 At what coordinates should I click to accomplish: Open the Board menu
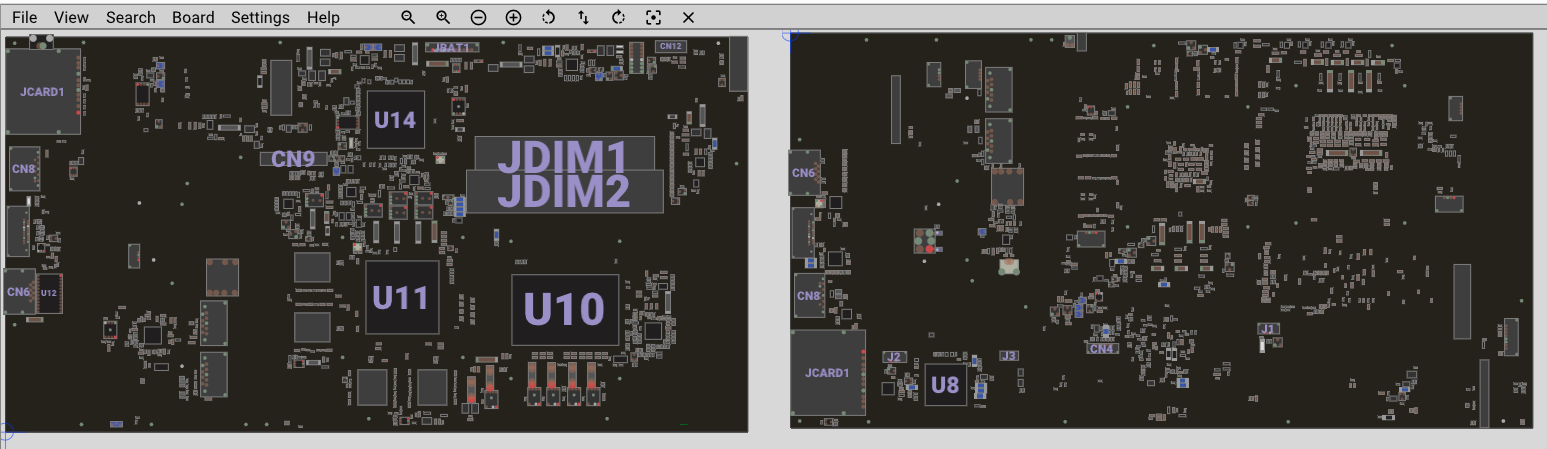tap(193, 18)
